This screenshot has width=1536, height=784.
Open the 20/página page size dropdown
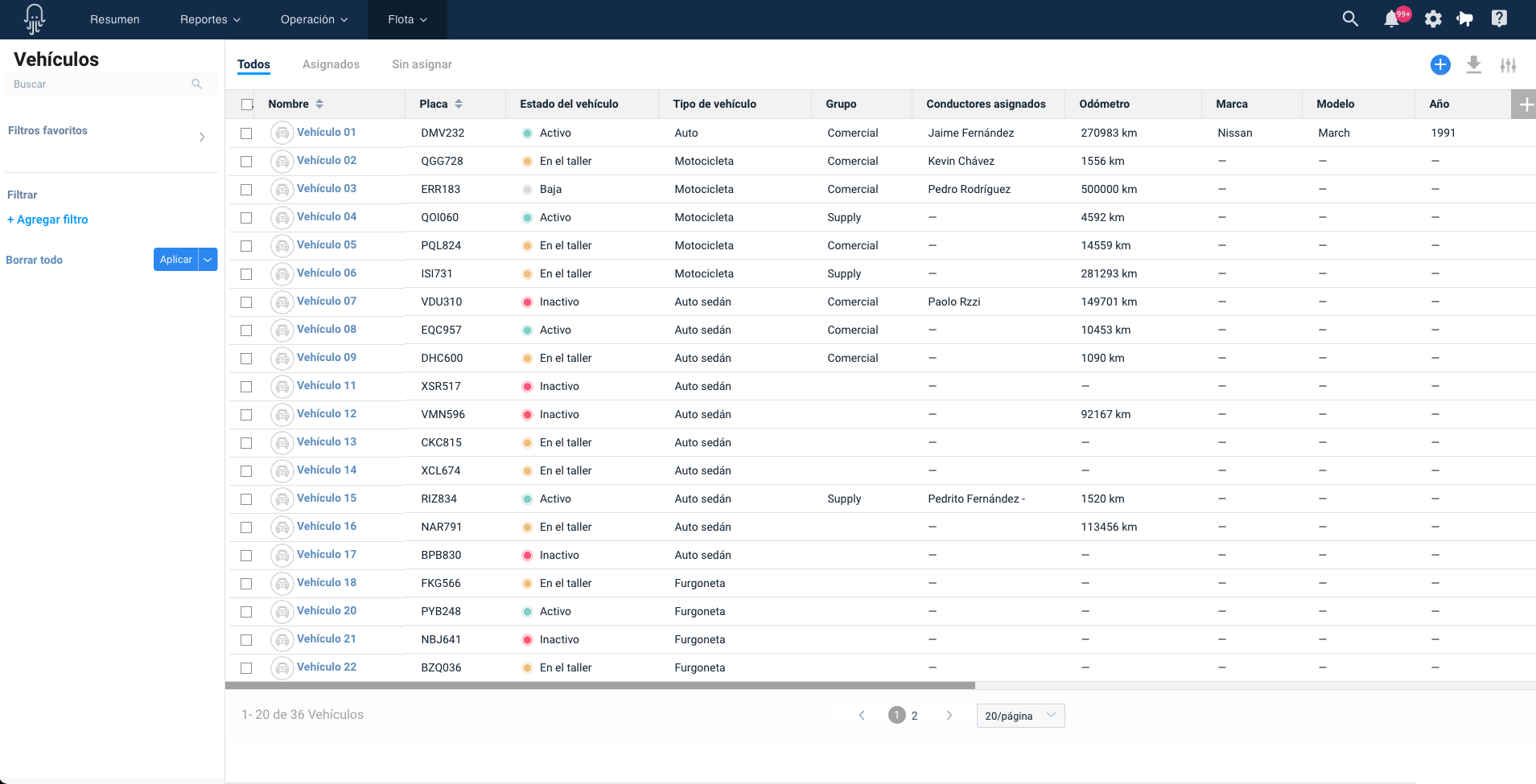[1020, 716]
